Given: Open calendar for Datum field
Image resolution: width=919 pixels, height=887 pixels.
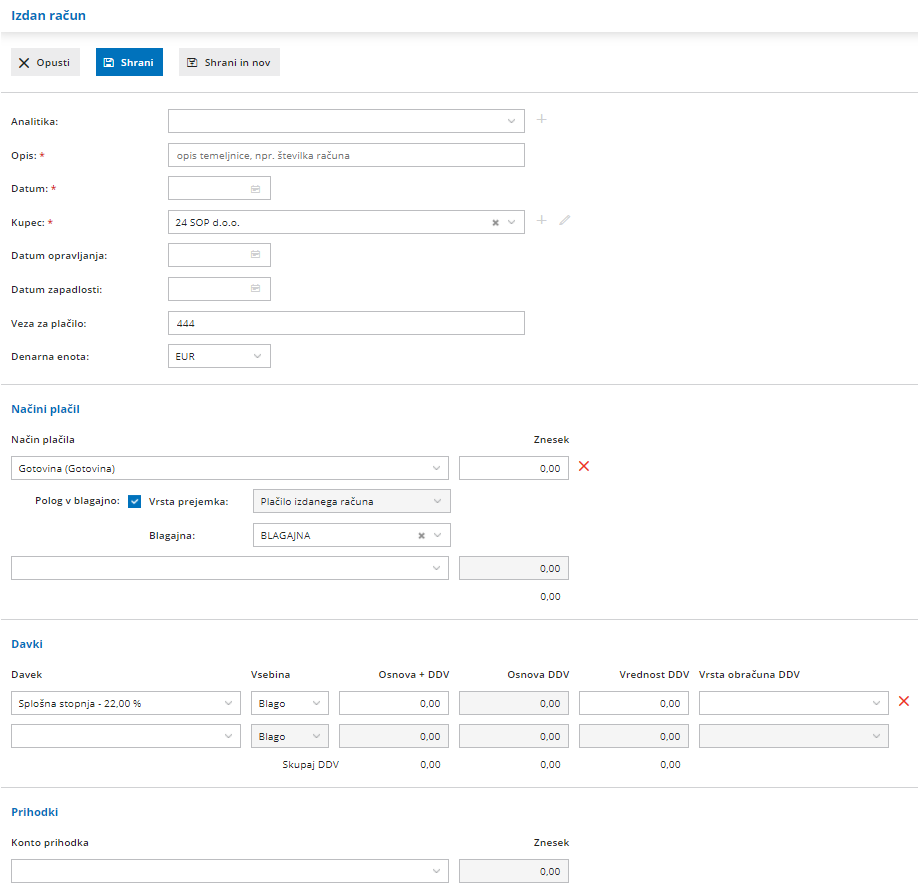Looking at the screenshot, I should (x=256, y=189).
